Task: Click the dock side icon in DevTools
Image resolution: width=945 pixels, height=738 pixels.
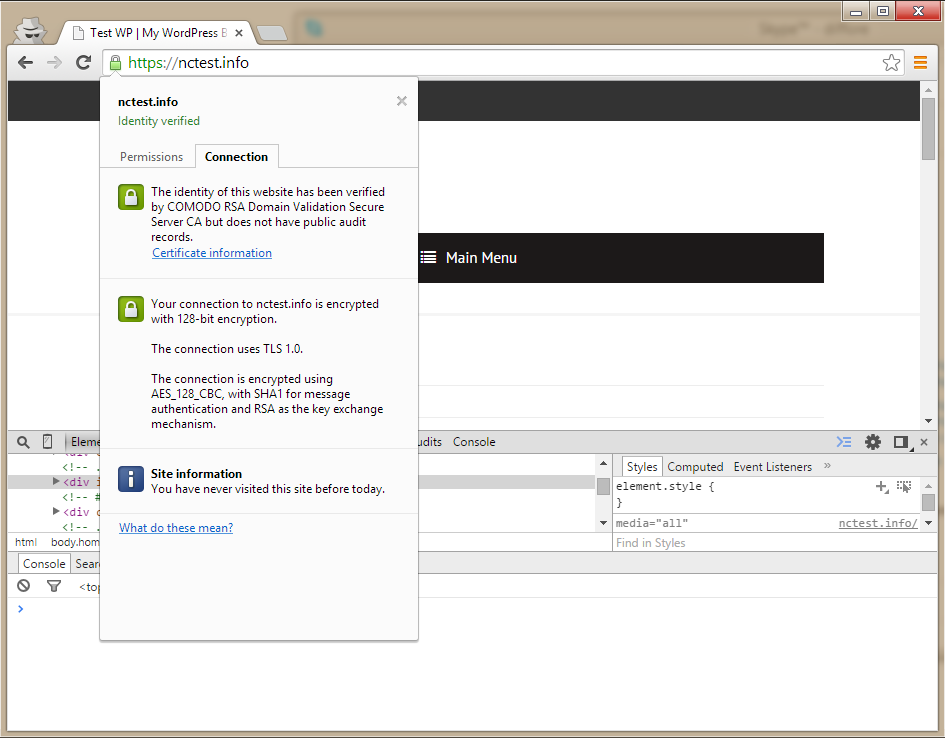Action: [x=902, y=442]
